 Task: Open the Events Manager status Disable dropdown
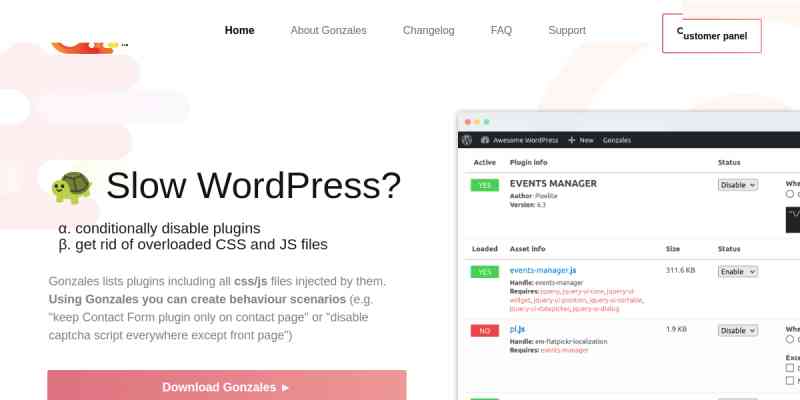click(738, 185)
